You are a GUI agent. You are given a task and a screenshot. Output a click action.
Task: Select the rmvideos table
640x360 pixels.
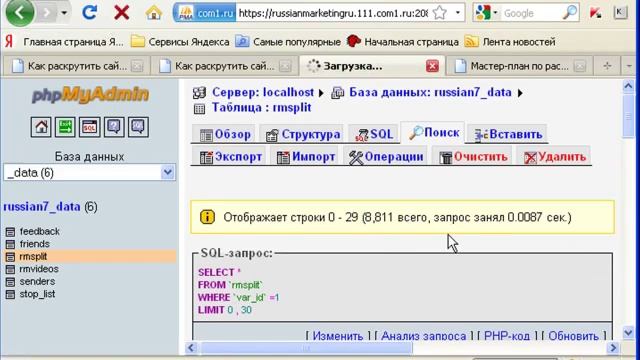tap(39, 269)
